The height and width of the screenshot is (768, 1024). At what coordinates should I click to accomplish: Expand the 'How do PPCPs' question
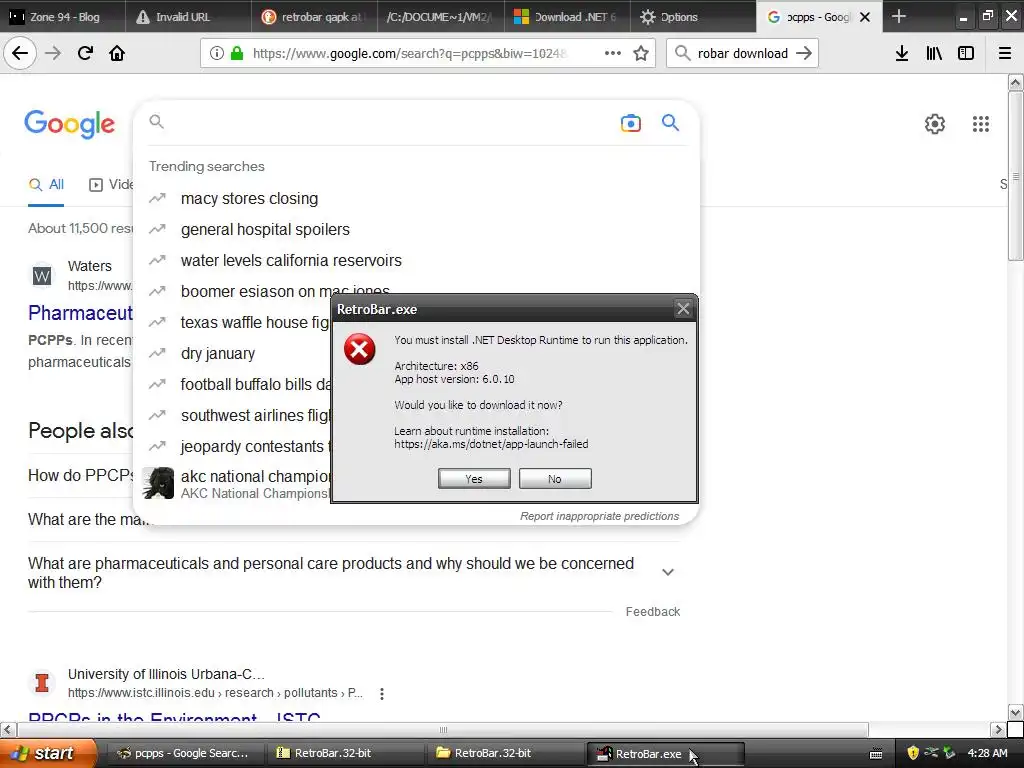80,475
